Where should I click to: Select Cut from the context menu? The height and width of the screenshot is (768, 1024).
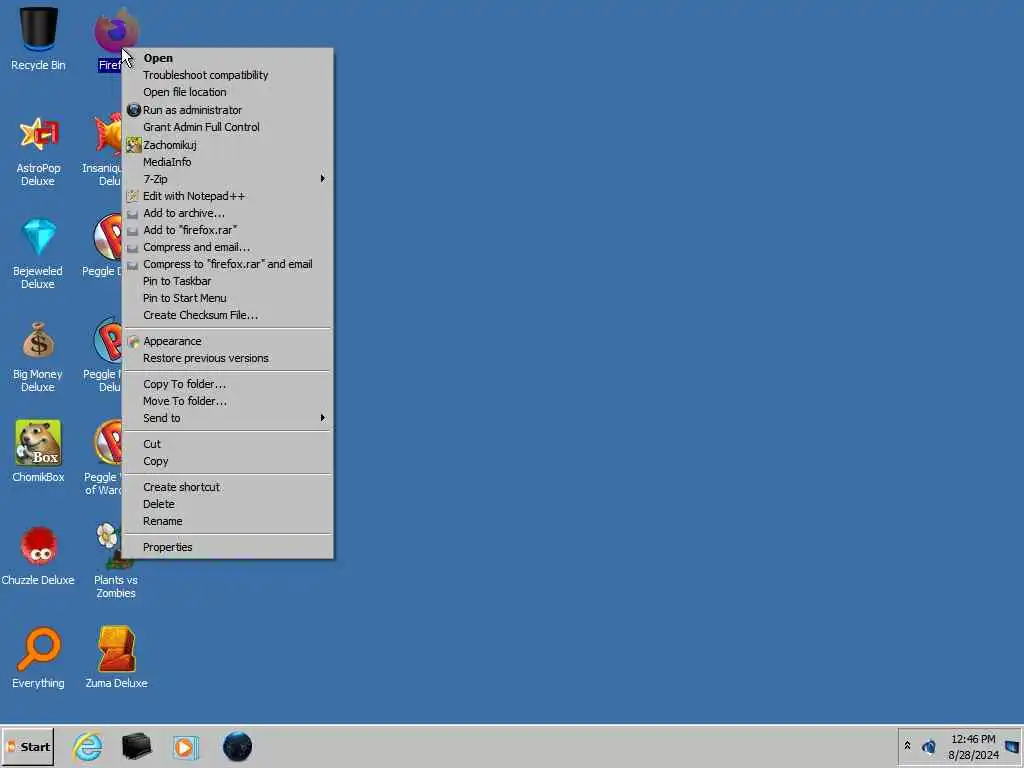click(227, 444)
